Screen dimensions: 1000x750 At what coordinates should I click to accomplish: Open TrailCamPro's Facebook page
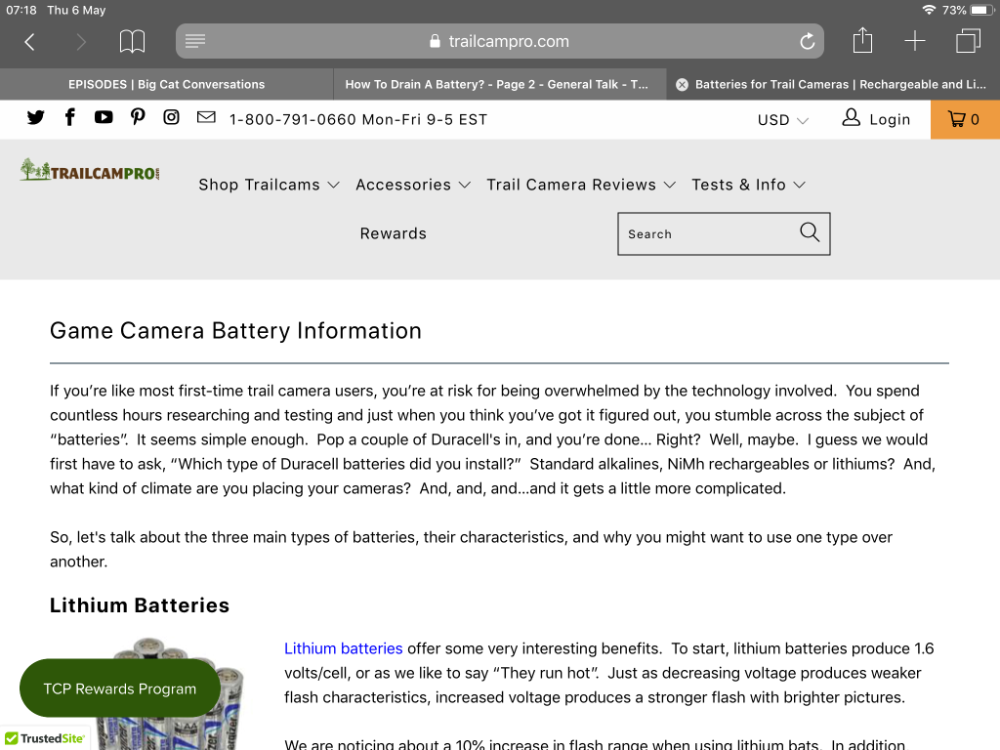tap(70, 117)
